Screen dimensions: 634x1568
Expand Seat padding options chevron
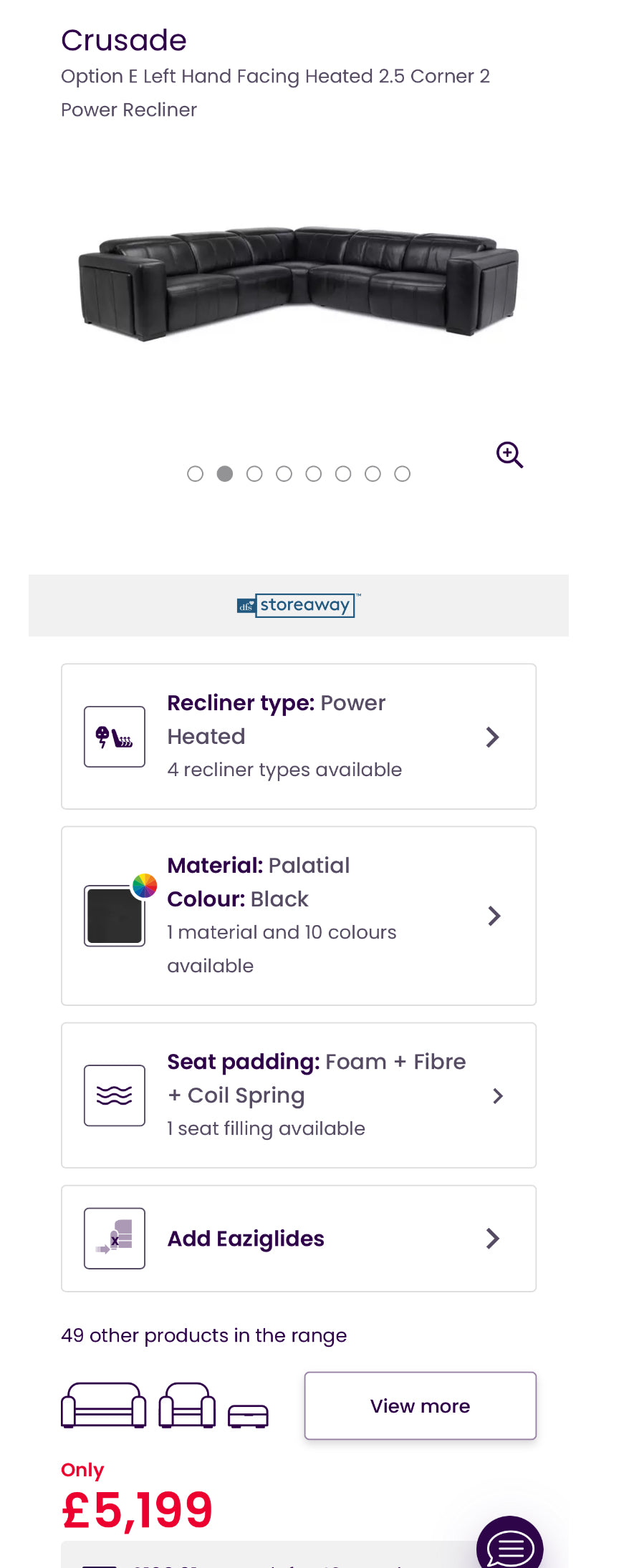click(x=498, y=1095)
